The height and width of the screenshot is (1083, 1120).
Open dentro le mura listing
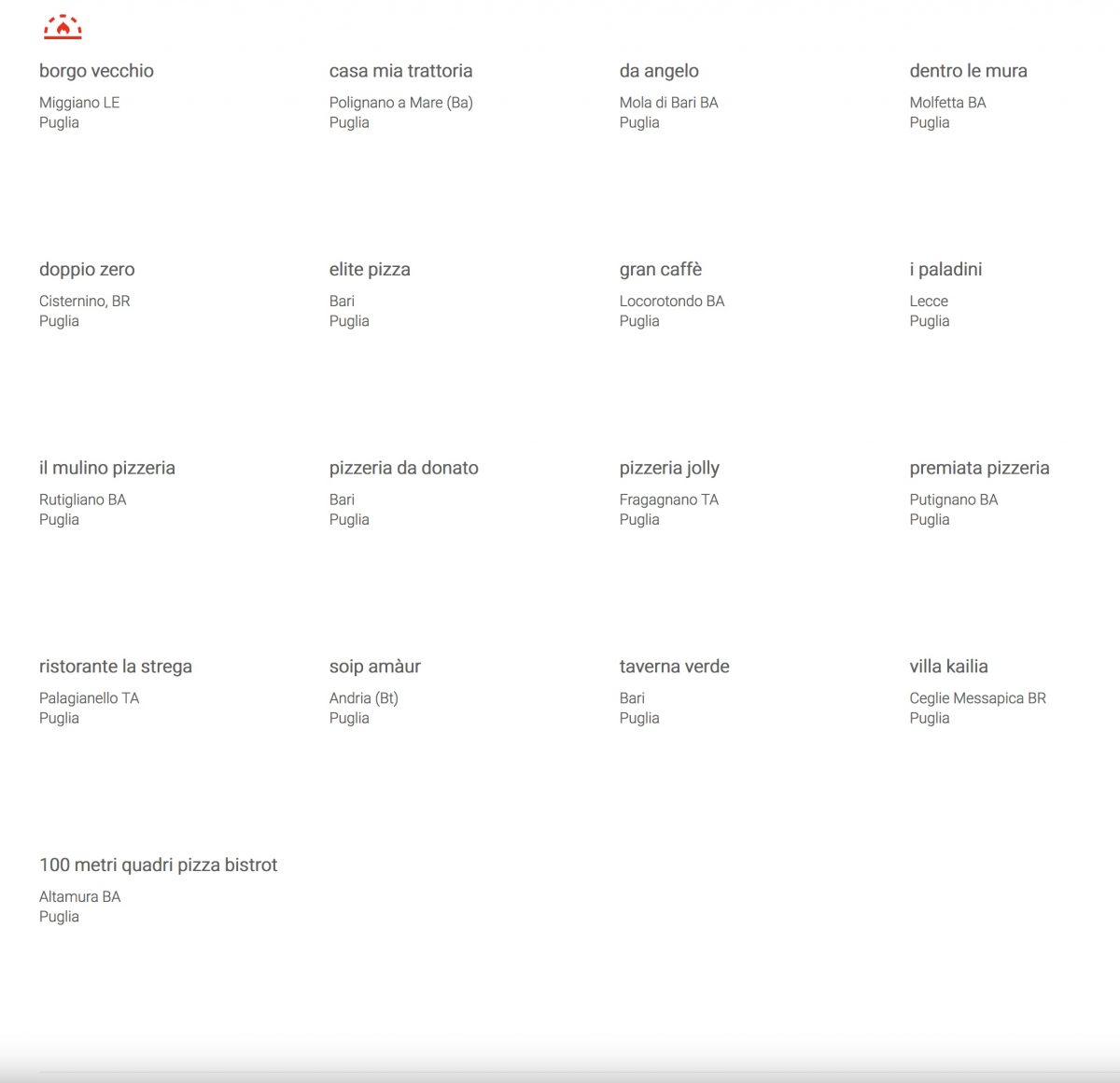(968, 71)
